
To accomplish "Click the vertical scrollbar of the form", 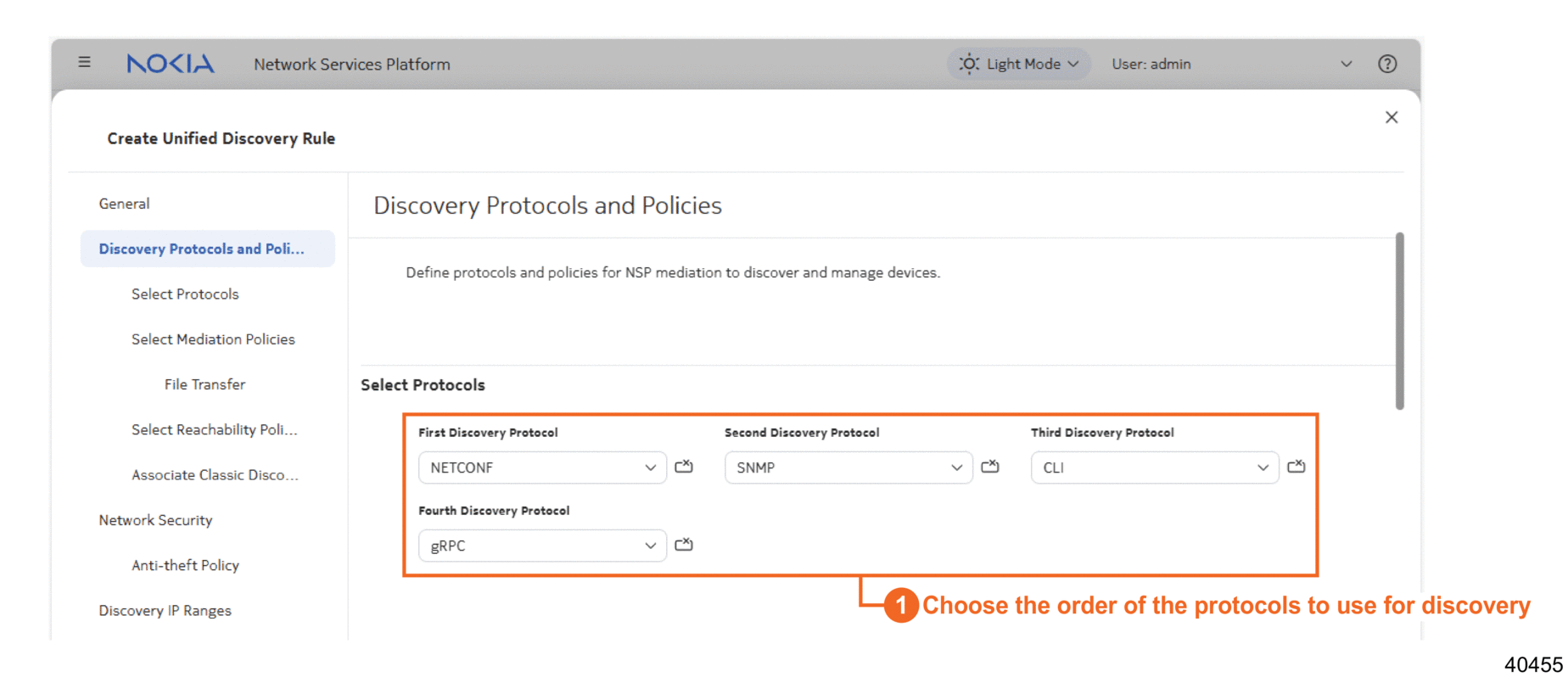I will 1399,321.
